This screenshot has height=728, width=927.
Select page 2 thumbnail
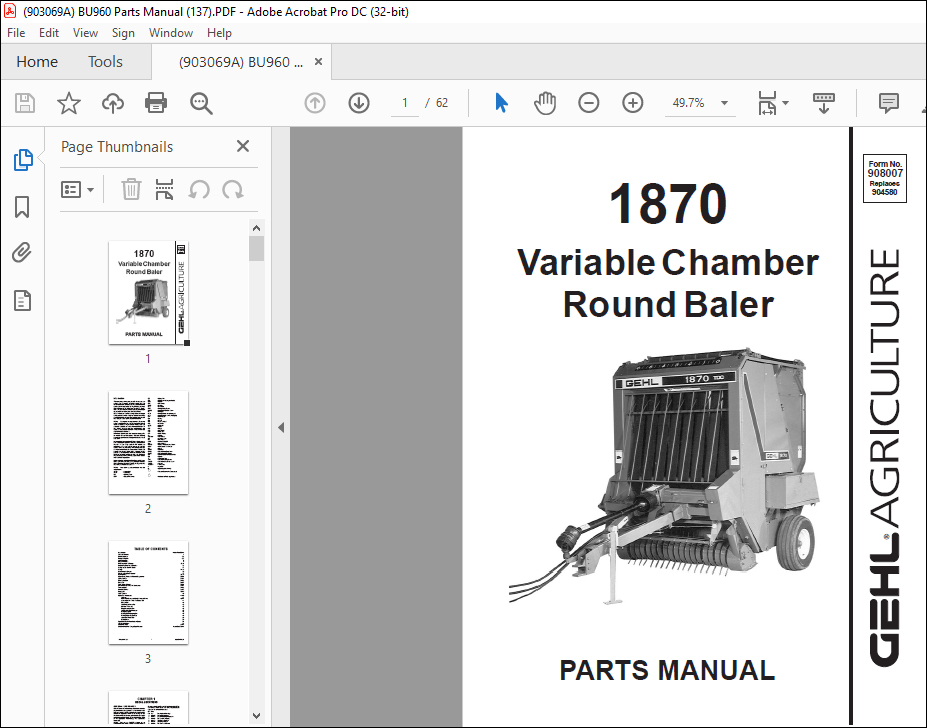(148, 442)
